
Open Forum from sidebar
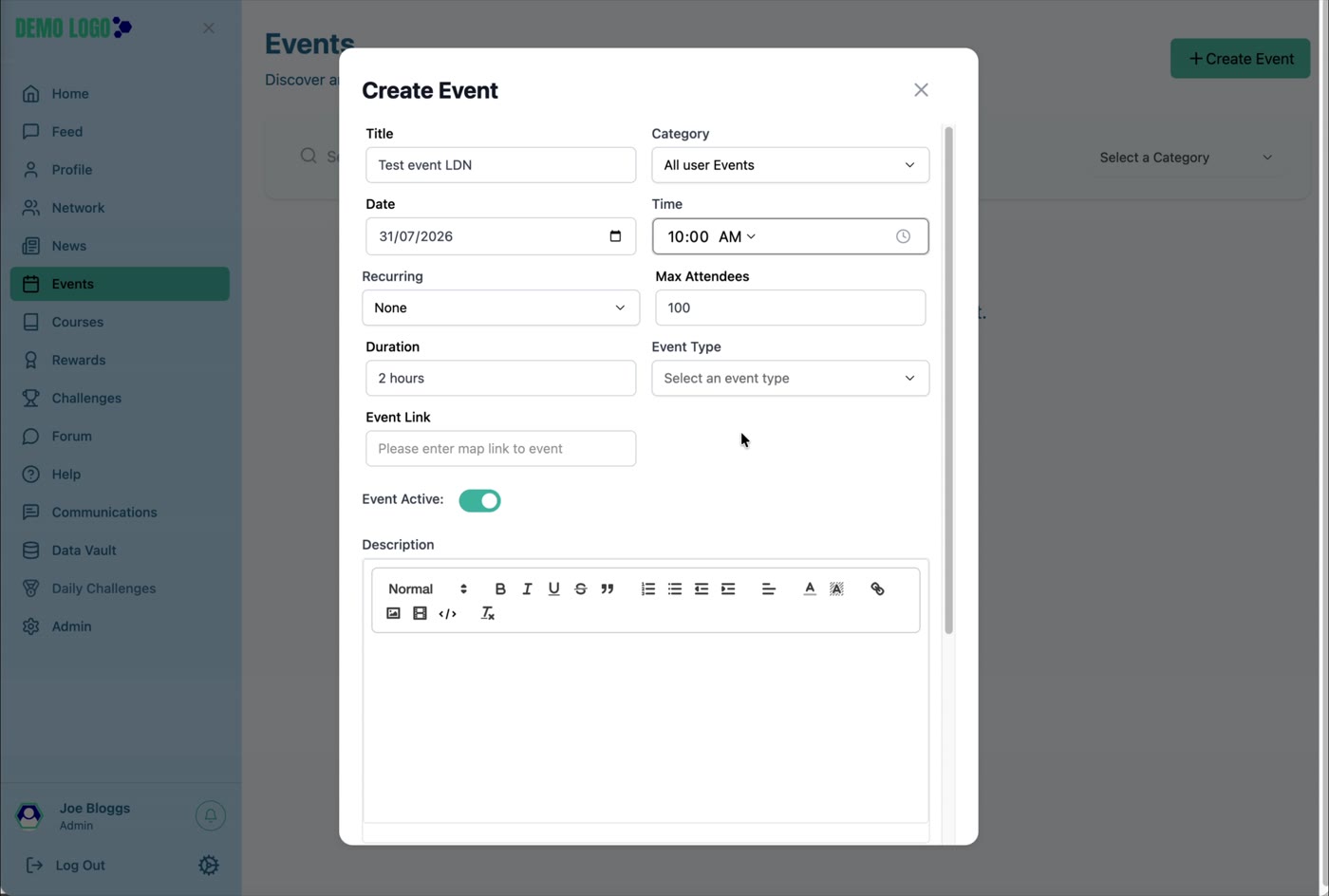(120, 436)
